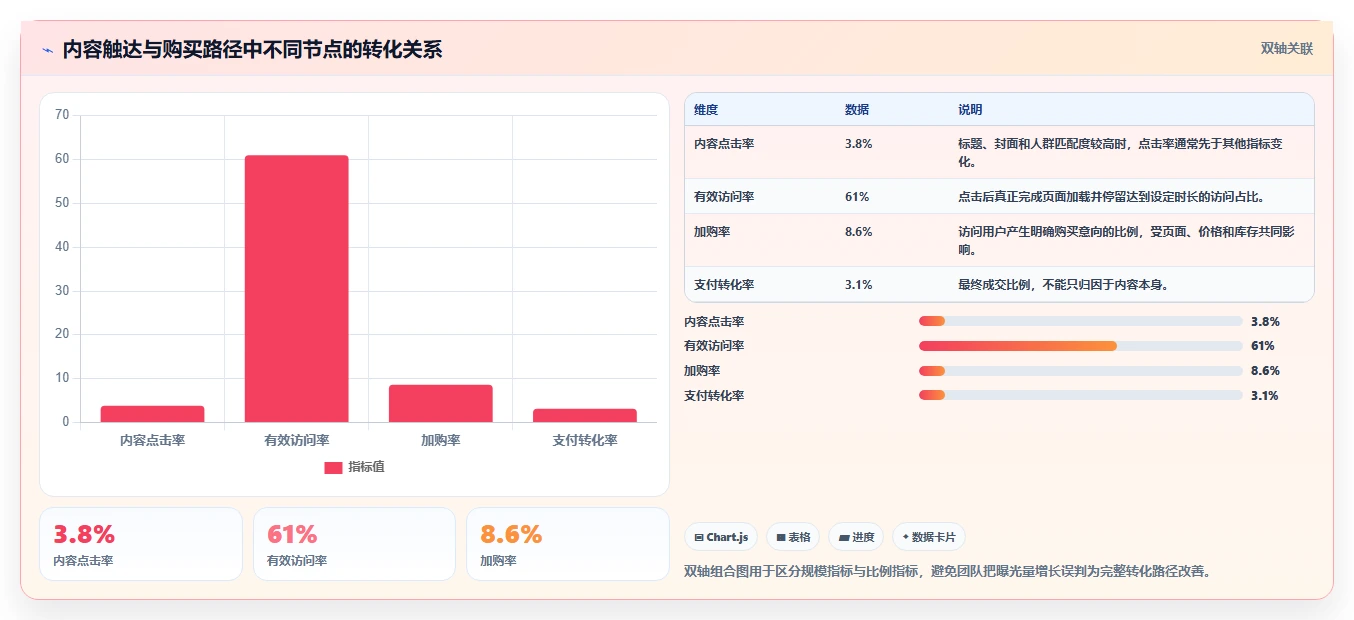Viewport: 1354px width, 620px height.
Task: Click the lightning icon beside the page title
Action: pos(48,50)
